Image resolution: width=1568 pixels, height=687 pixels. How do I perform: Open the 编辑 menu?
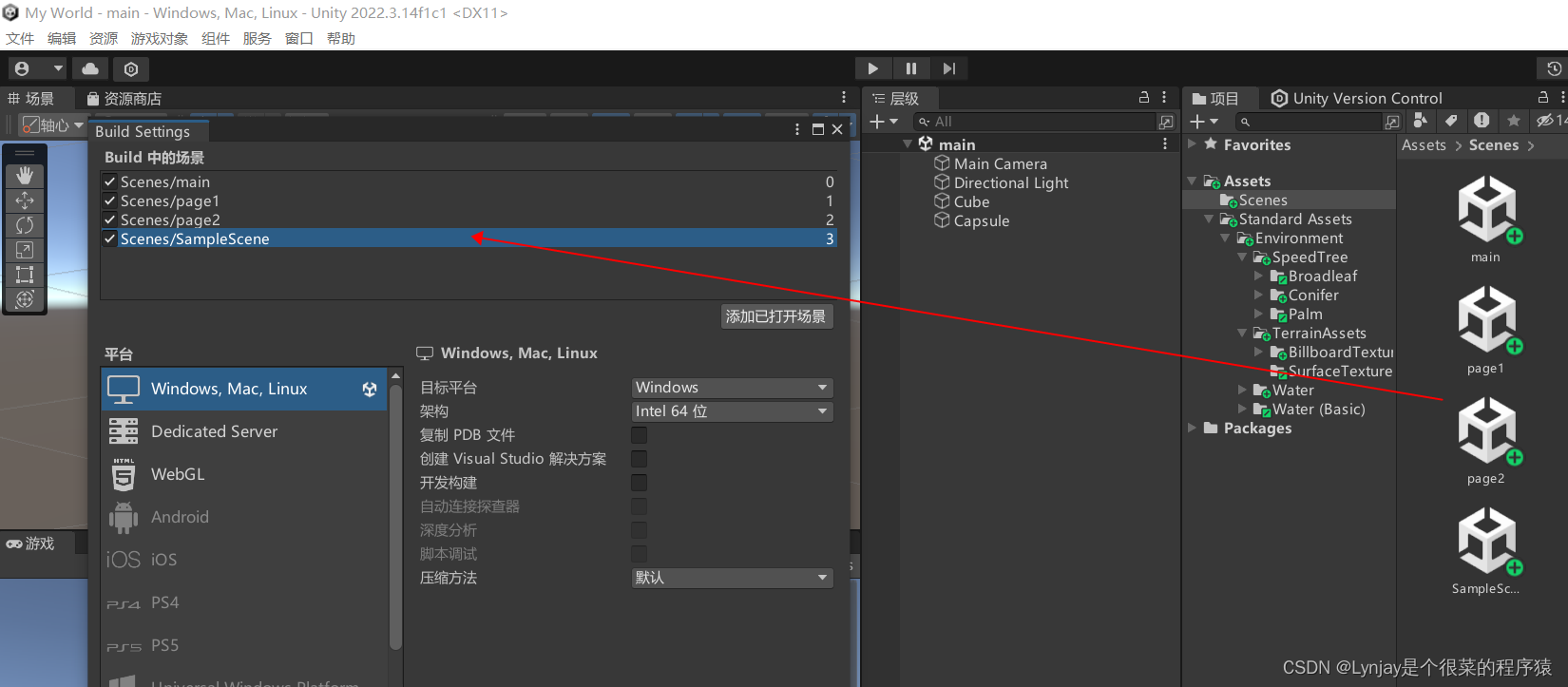pyautogui.click(x=62, y=38)
